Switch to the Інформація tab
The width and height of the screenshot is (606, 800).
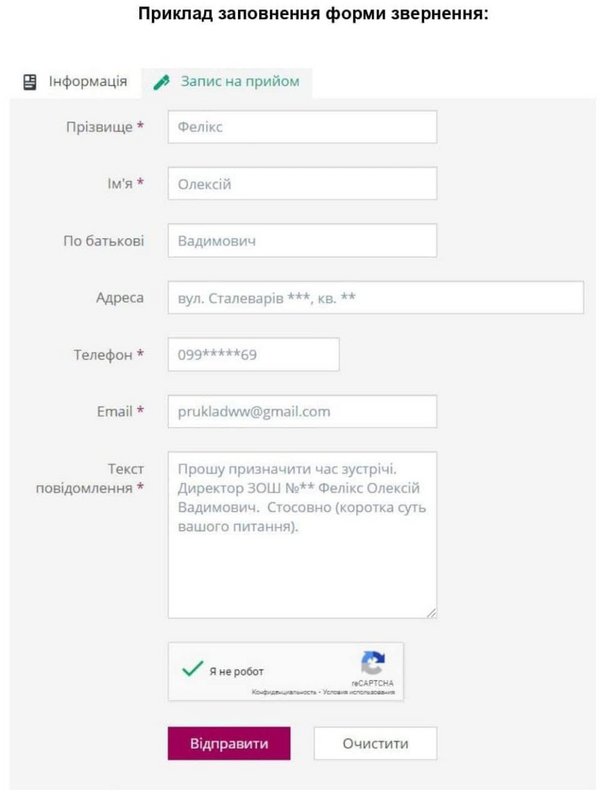pos(87,82)
